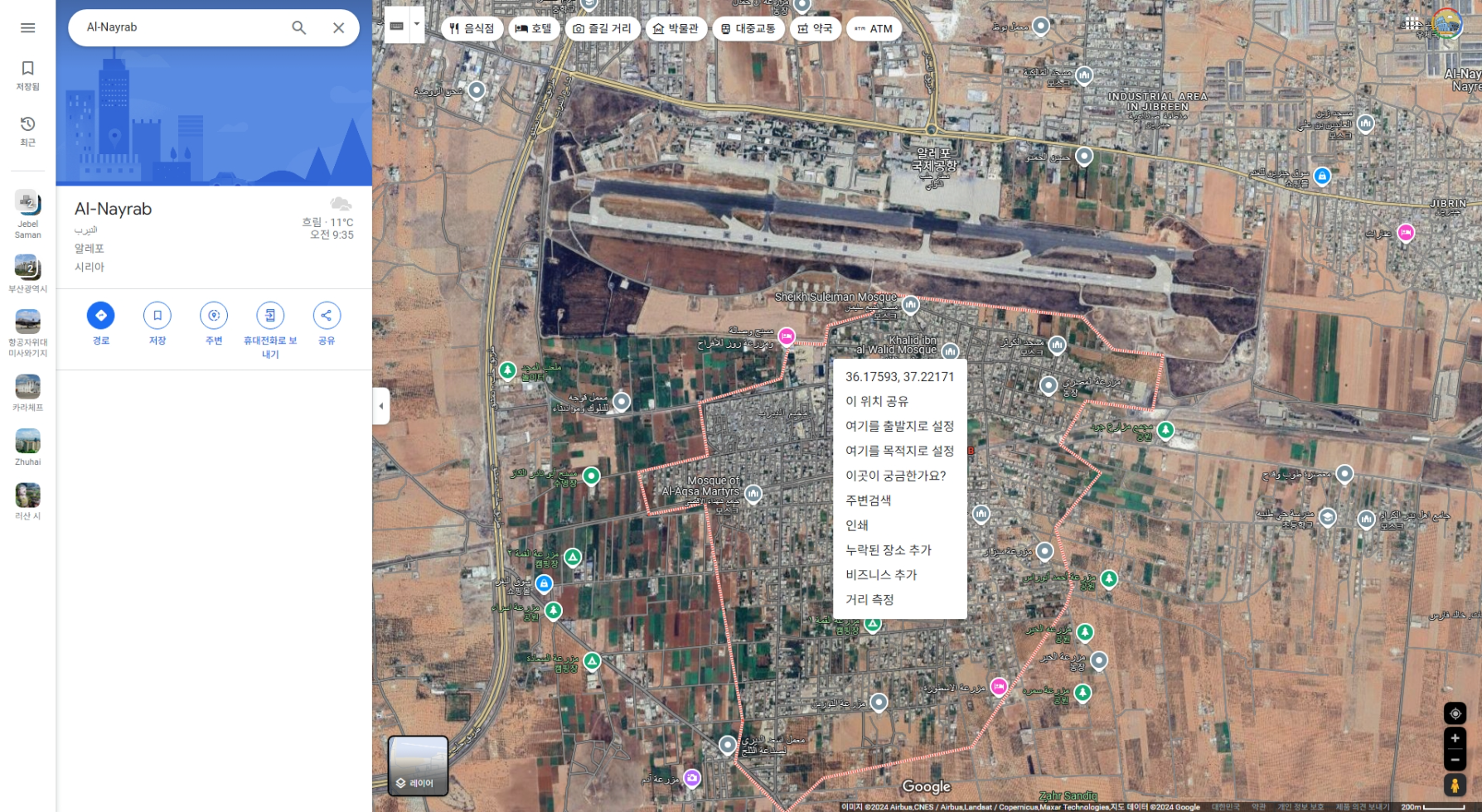Collapse the side panel arrow
Viewport: 1482px width, 812px height.
[x=381, y=406]
